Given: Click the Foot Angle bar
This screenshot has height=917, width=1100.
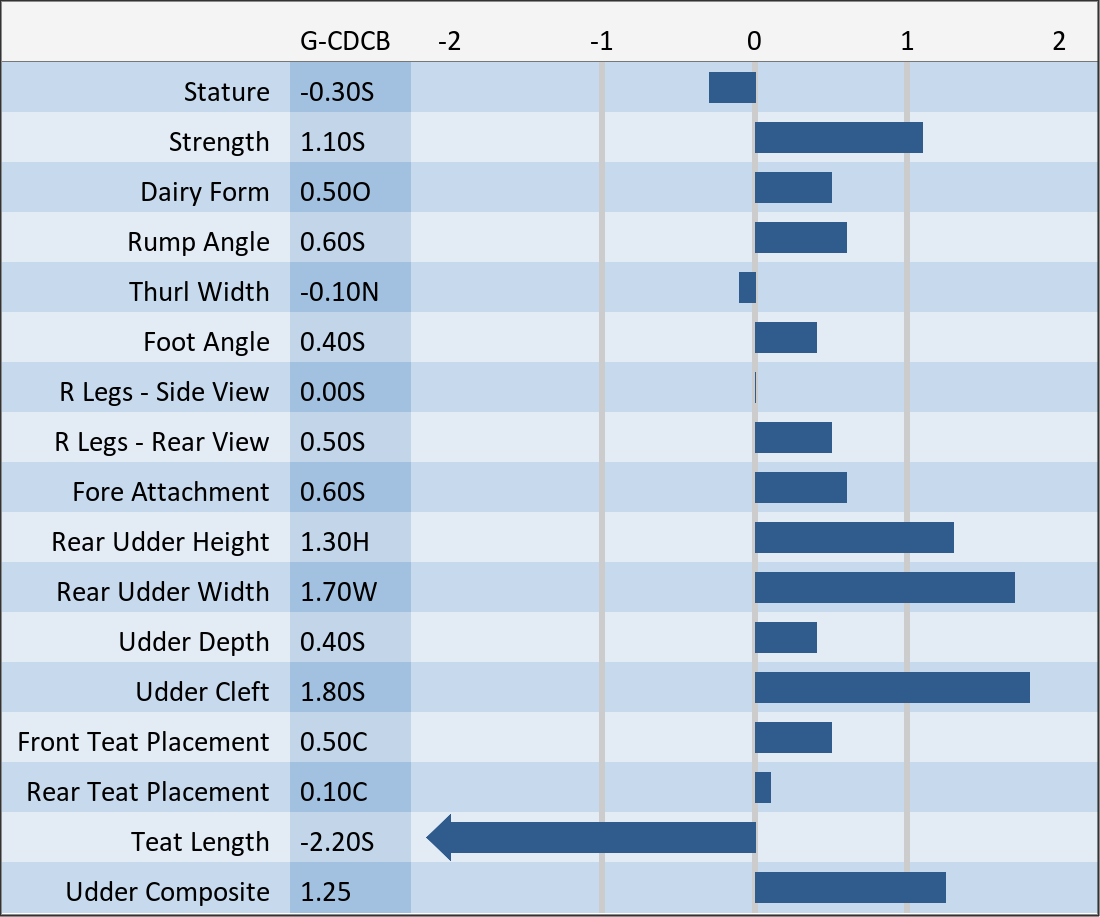Looking at the screenshot, I should click(785, 338).
